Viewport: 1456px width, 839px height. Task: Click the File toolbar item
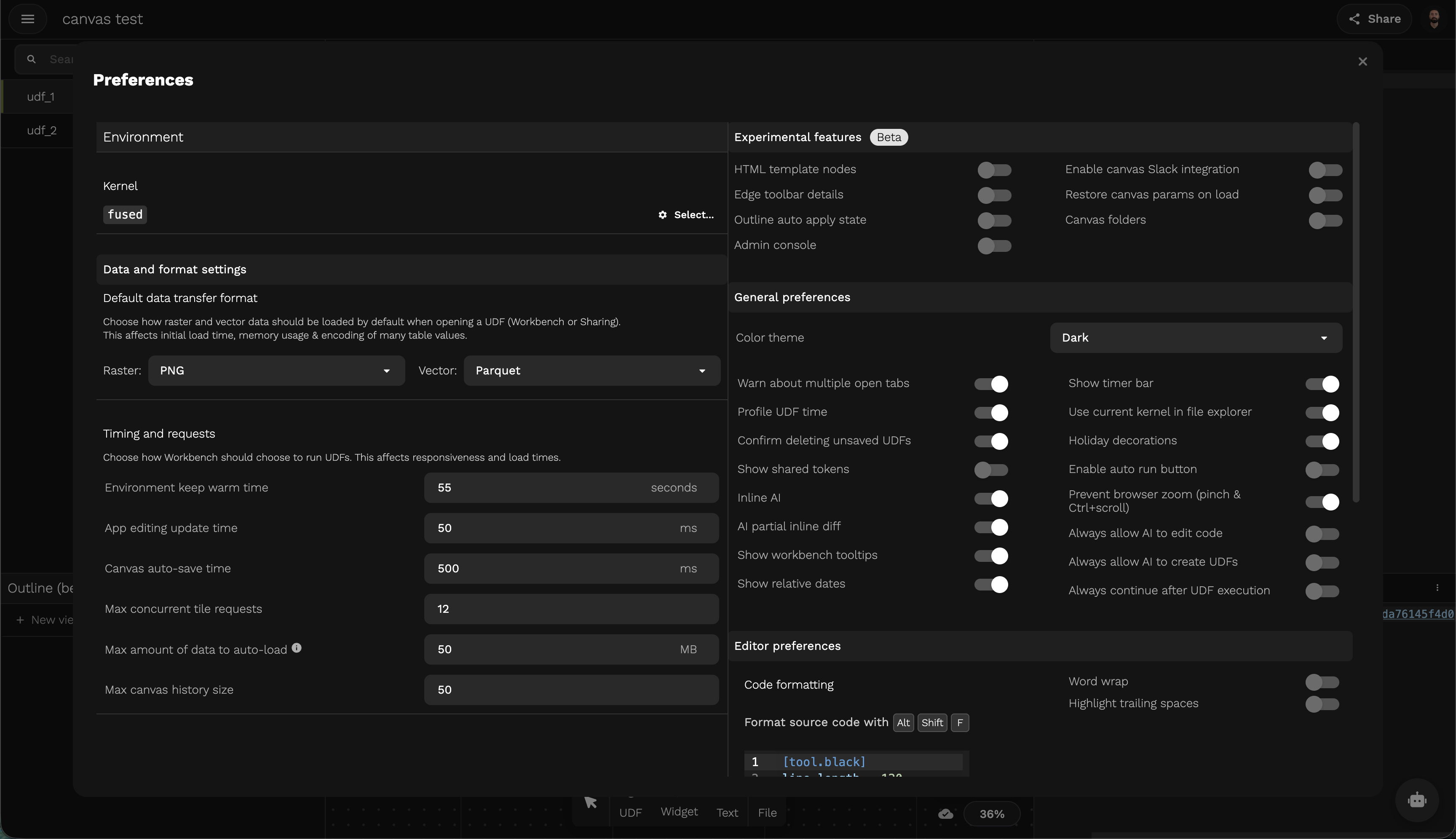click(767, 813)
